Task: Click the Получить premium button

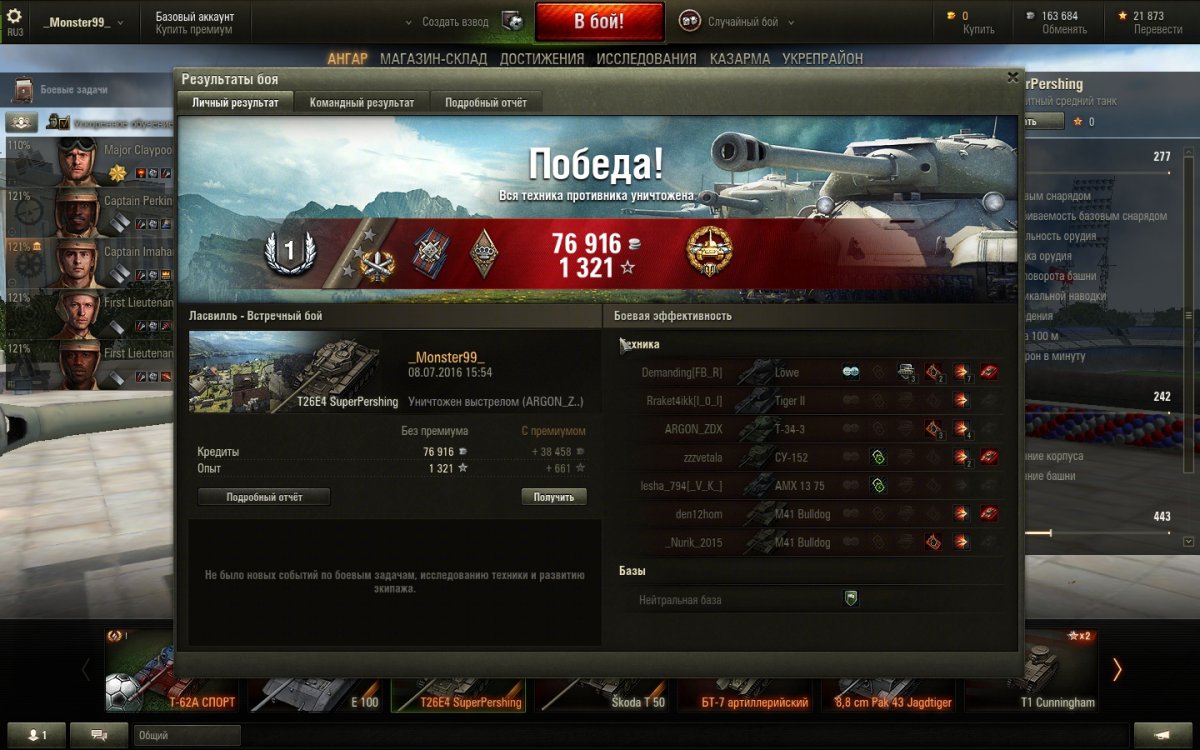Action: (554, 497)
